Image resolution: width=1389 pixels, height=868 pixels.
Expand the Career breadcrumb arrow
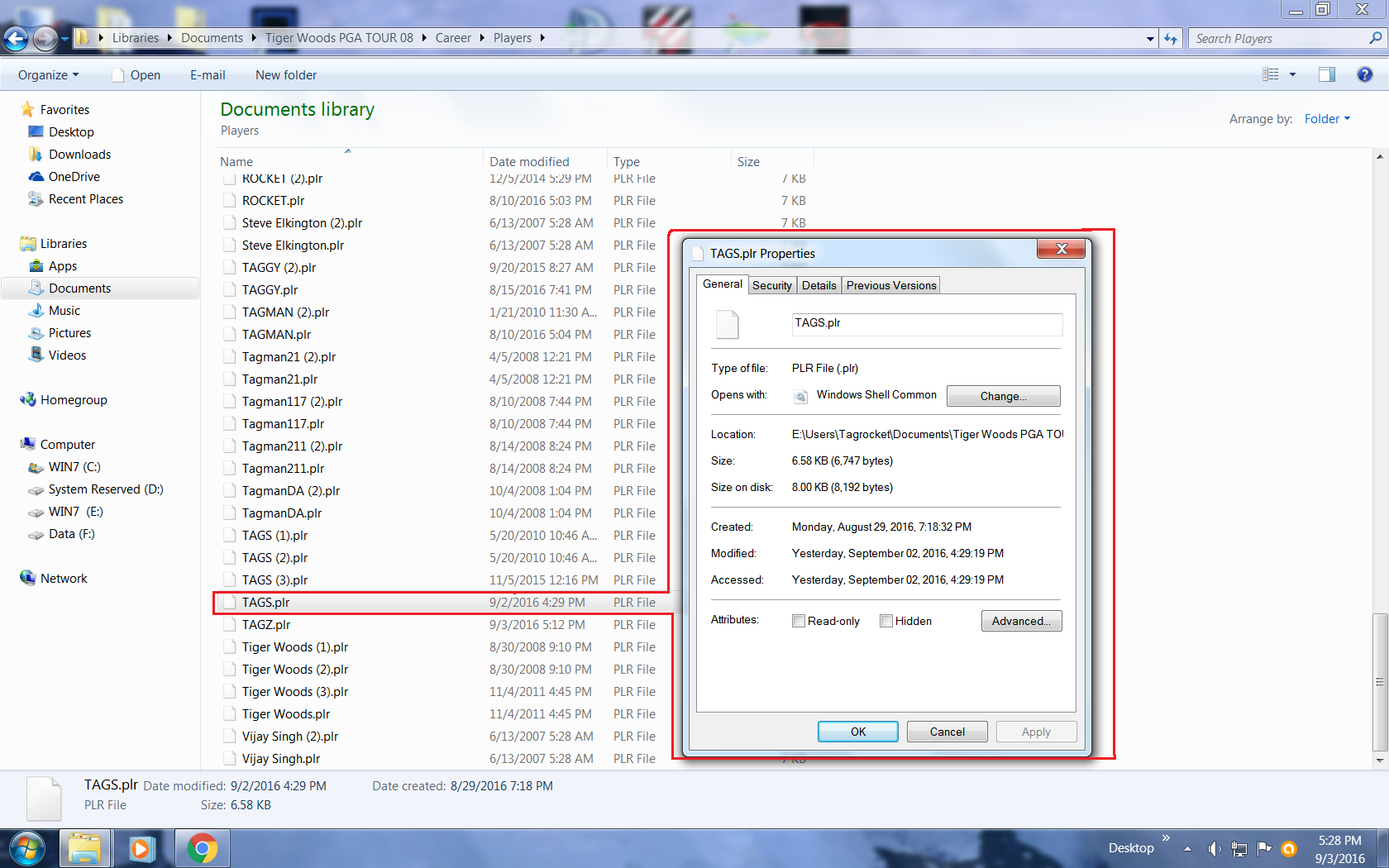click(482, 38)
